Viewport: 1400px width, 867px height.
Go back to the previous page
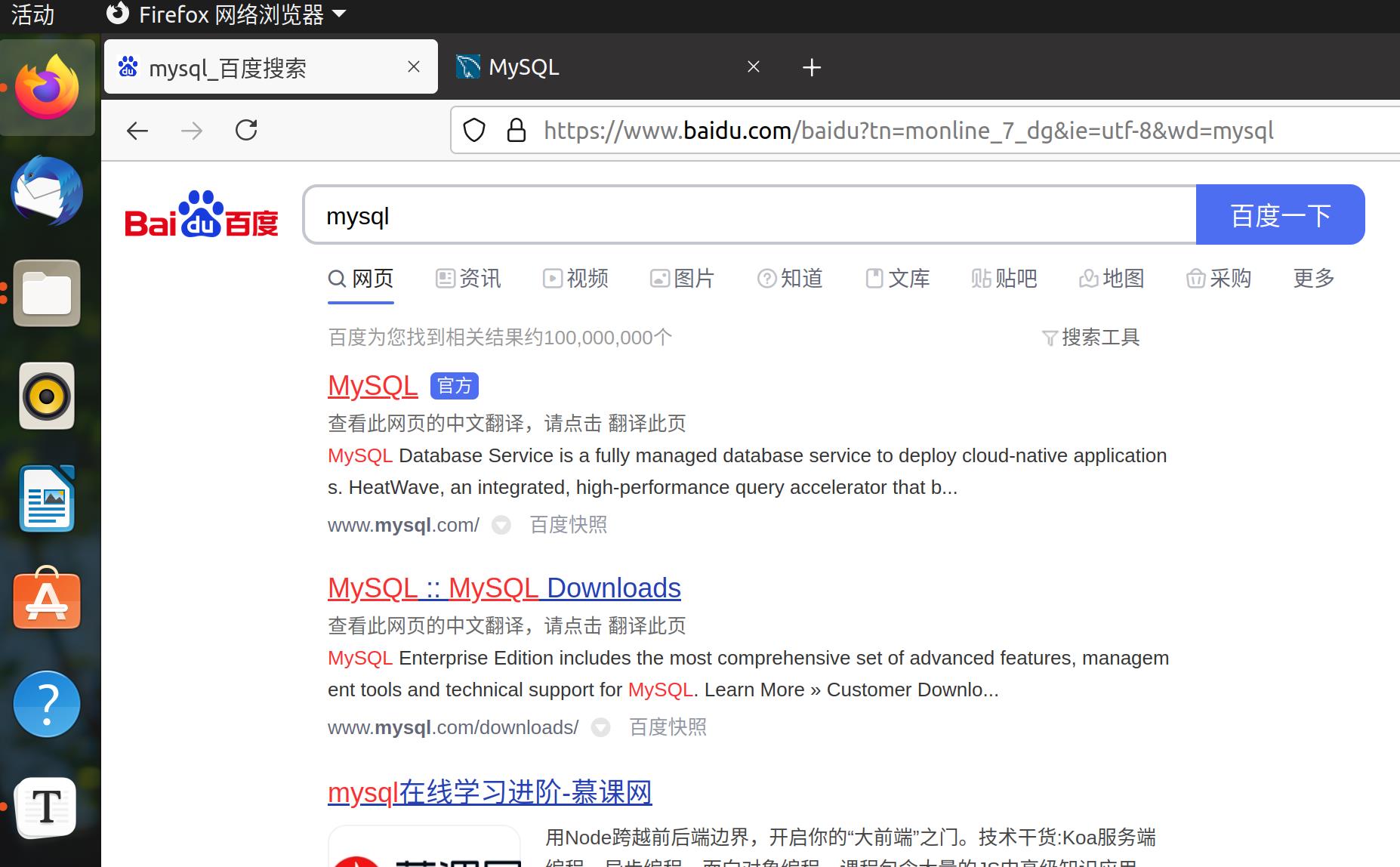click(137, 131)
